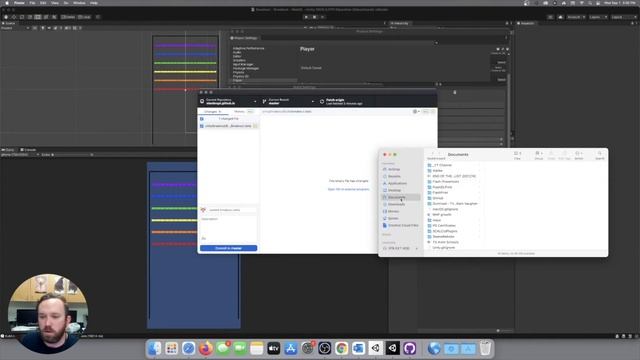Image resolution: width=640 pixels, height=360 pixels.
Task: Open the Window menu in menu bar
Action: click(79, 3)
